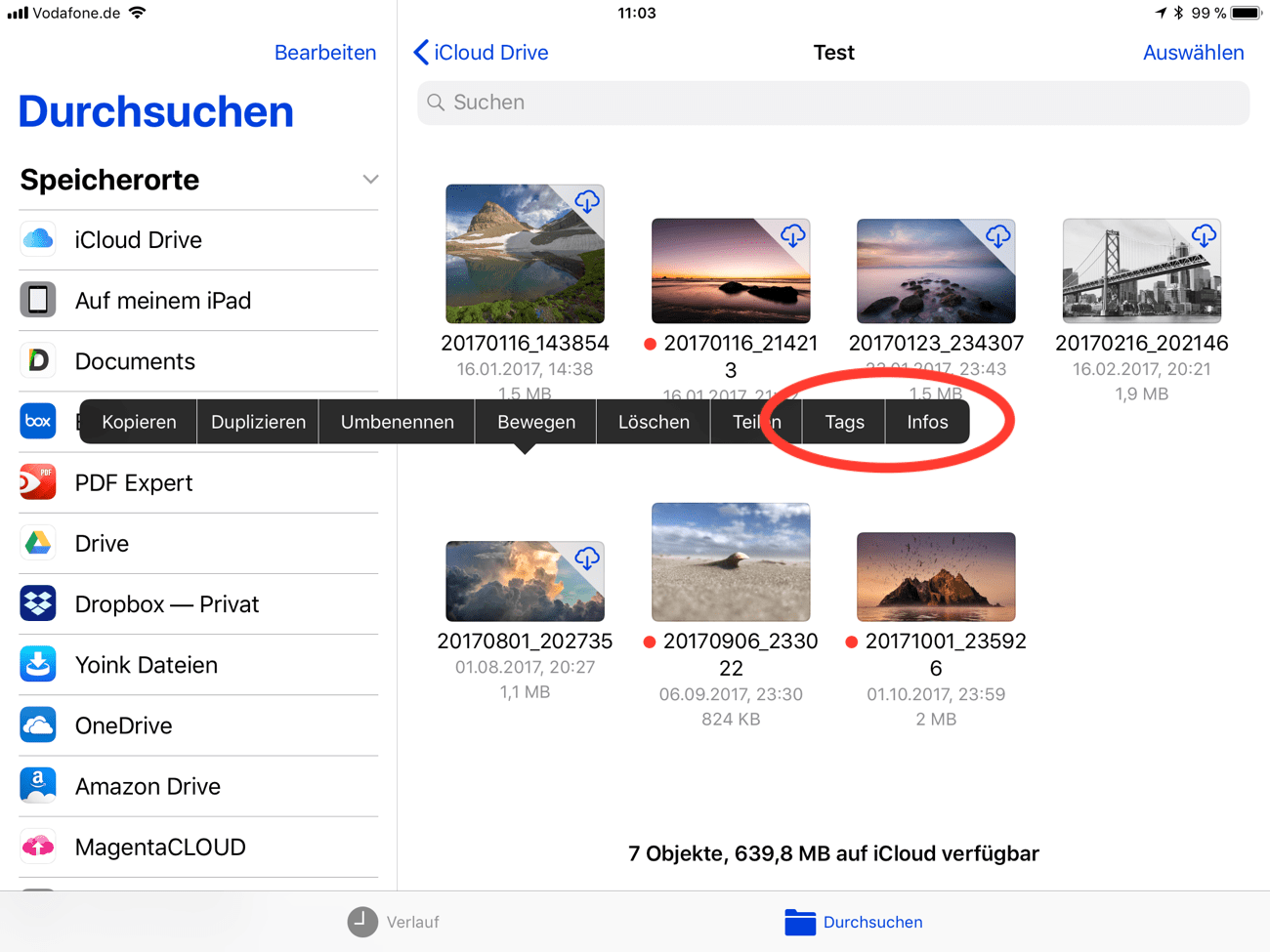Viewport: 1270px width, 952px height.
Task: Switch to the Verlauf tab
Action: 394,922
